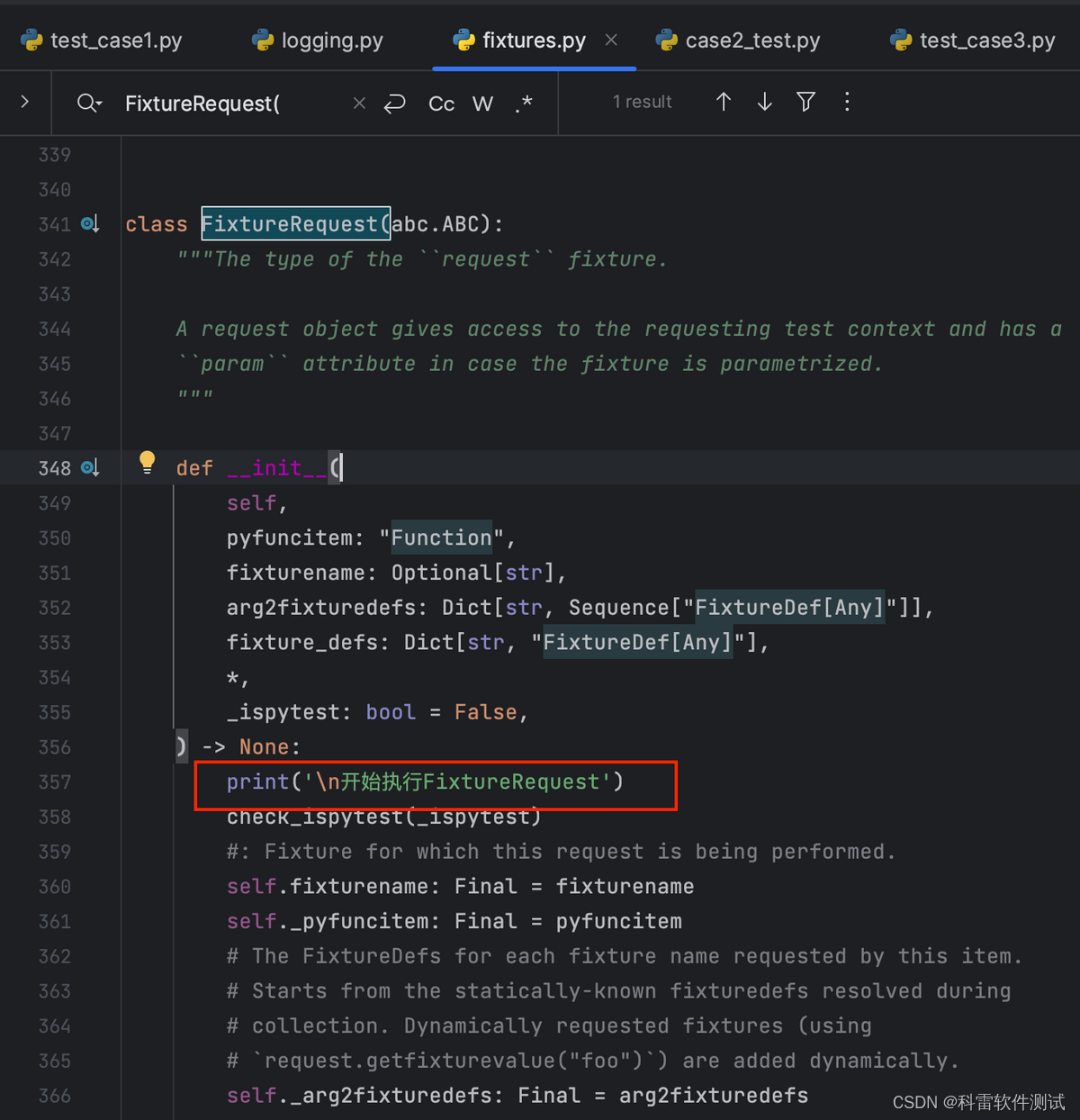Click in the FixtureRequest( search field
This screenshot has height=1120, width=1080.
point(225,104)
